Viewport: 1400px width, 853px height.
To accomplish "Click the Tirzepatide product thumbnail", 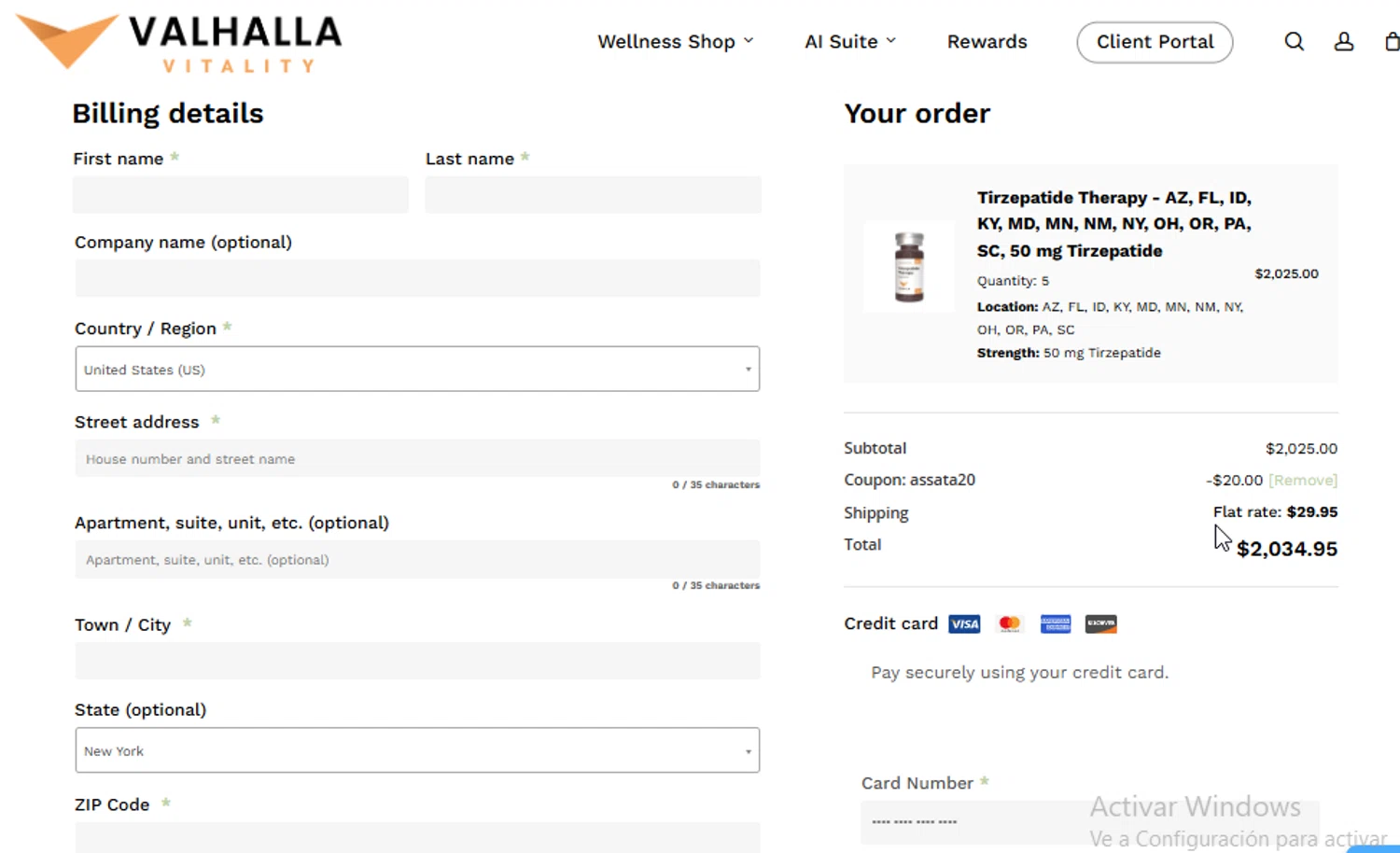I will pos(909,267).
